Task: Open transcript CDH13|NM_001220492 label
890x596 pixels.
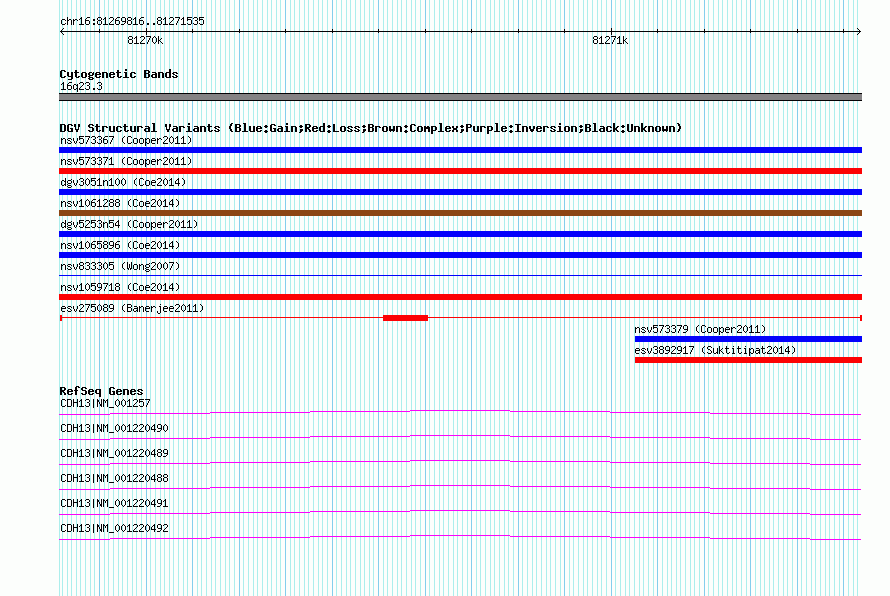Action: pyautogui.click(x=114, y=528)
